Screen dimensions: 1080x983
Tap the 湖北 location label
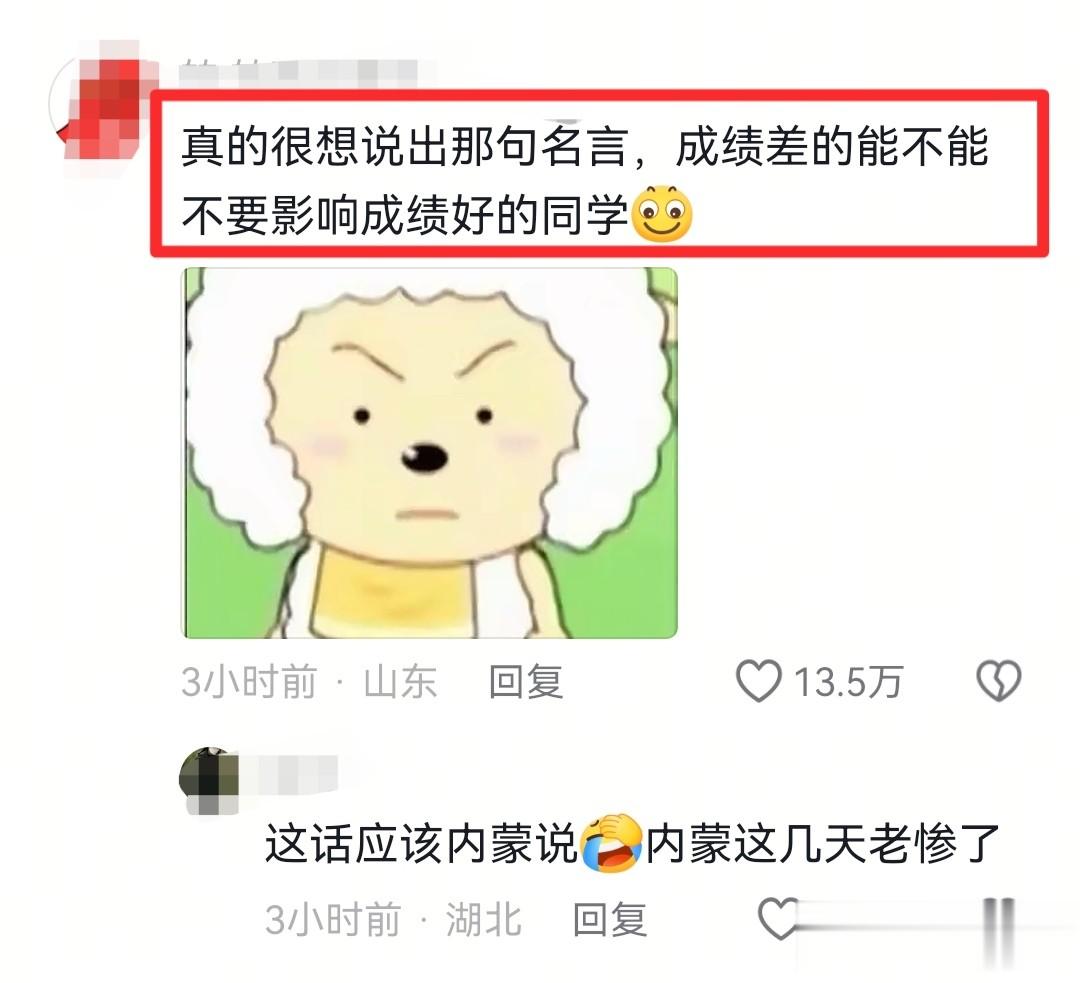tap(484, 920)
